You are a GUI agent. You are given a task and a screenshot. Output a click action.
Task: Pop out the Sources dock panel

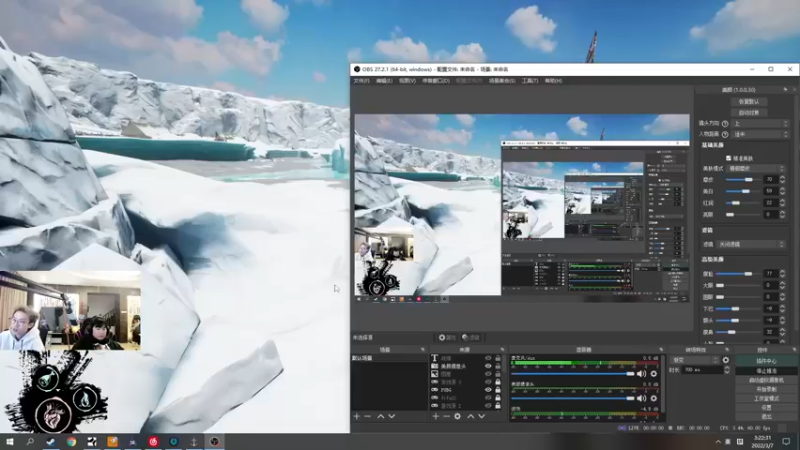pyautogui.click(x=502, y=350)
